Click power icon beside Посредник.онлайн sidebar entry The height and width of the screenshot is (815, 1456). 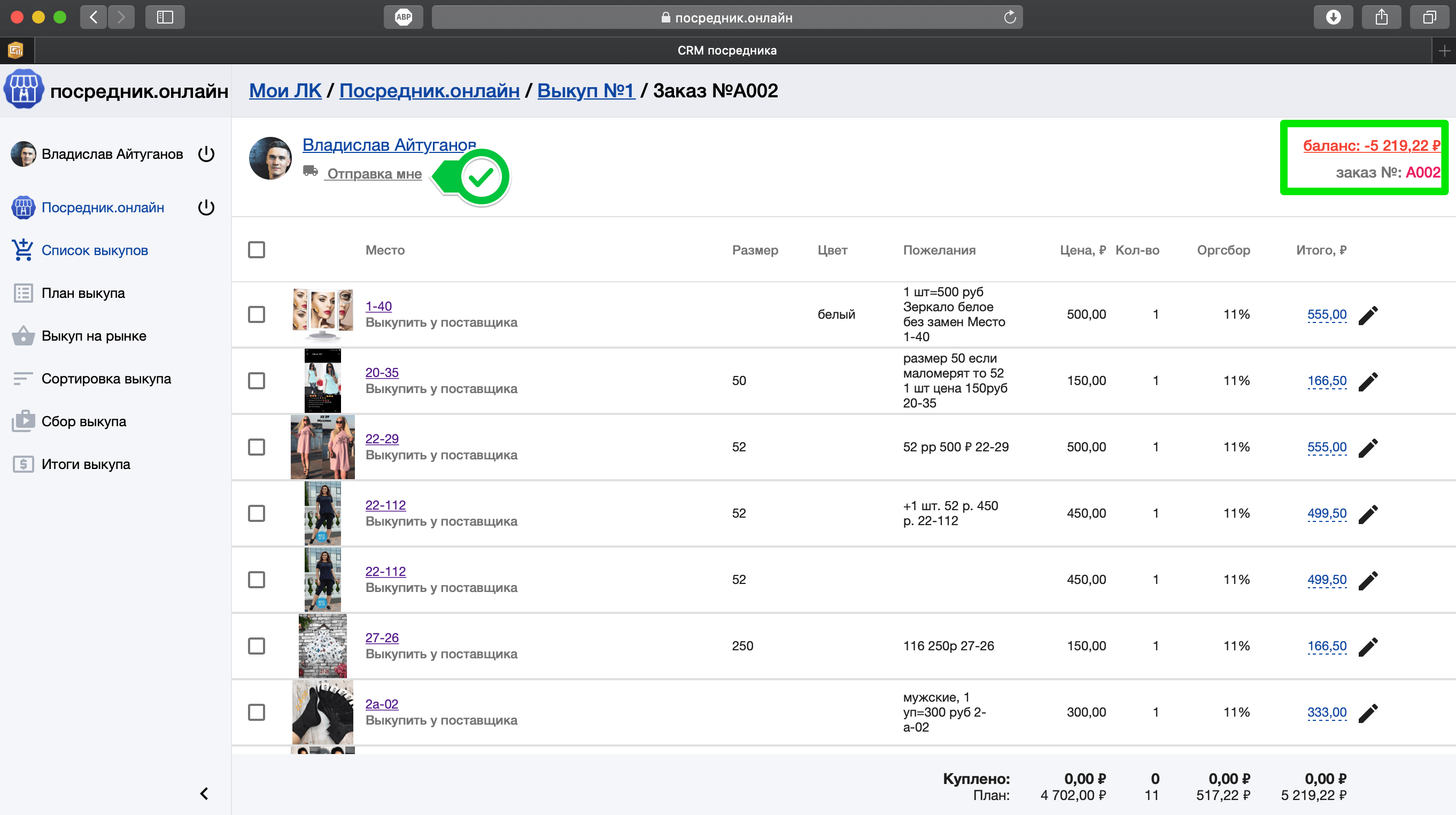click(206, 207)
